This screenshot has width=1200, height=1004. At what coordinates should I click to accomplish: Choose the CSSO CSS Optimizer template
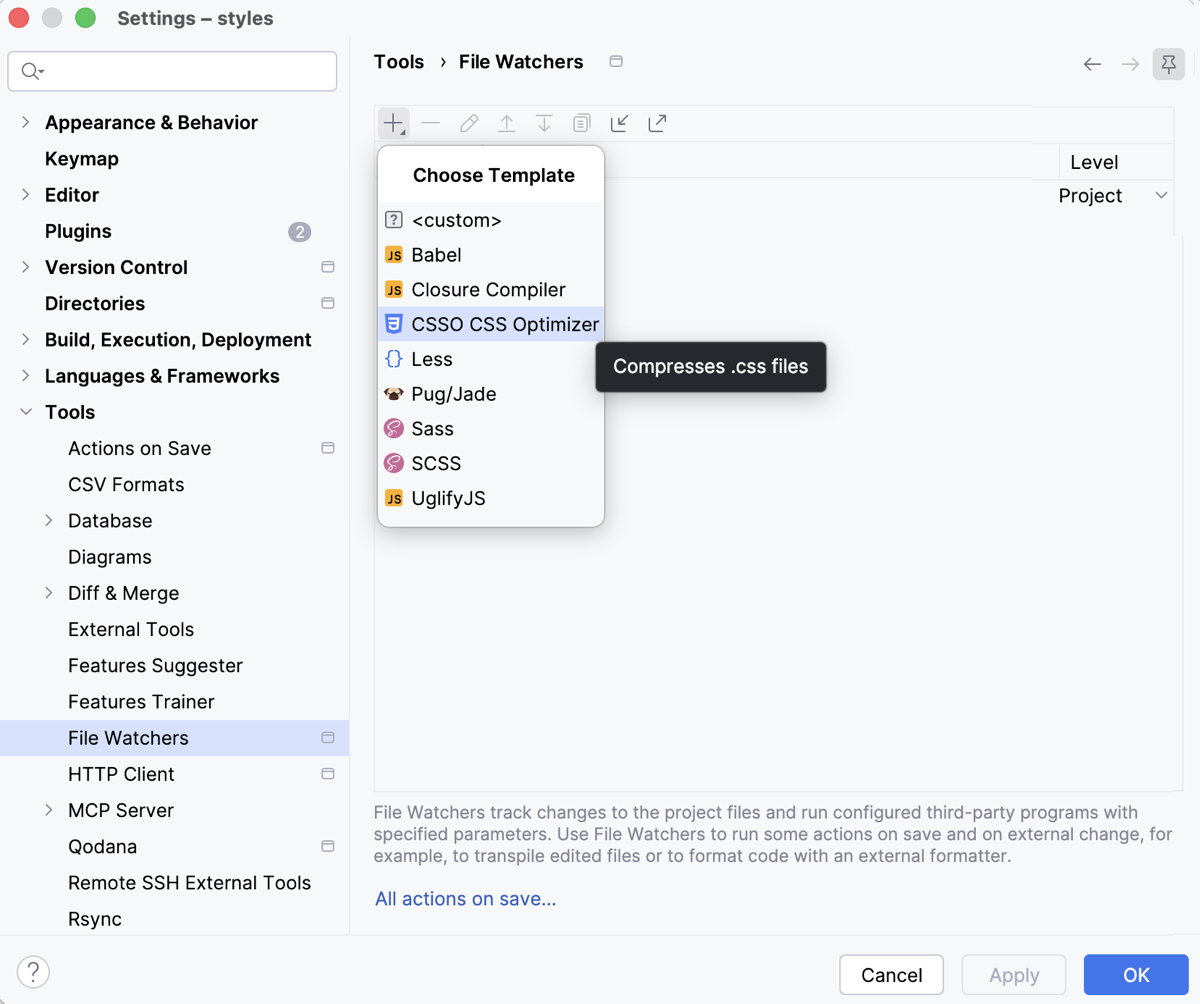coord(491,324)
